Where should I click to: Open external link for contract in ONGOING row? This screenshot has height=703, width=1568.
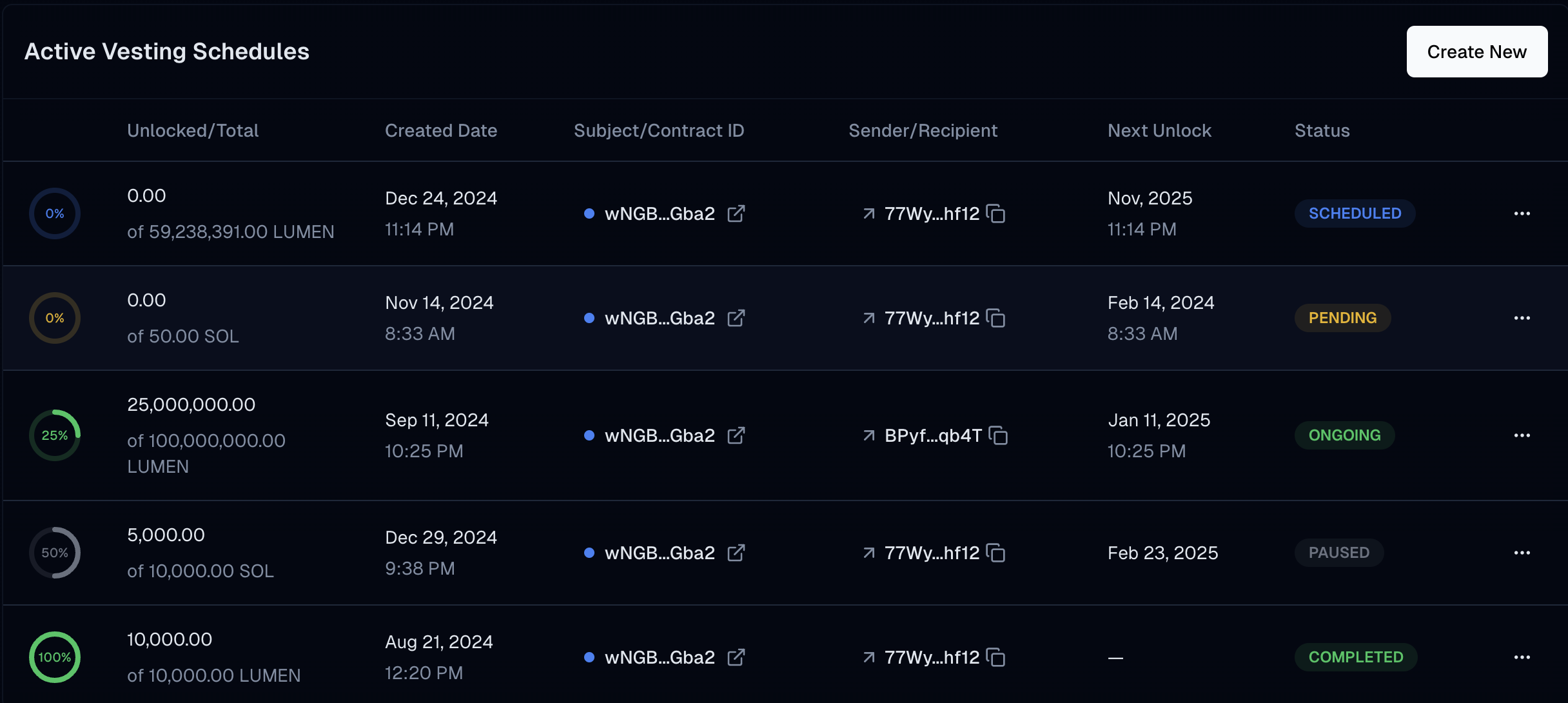tap(737, 435)
